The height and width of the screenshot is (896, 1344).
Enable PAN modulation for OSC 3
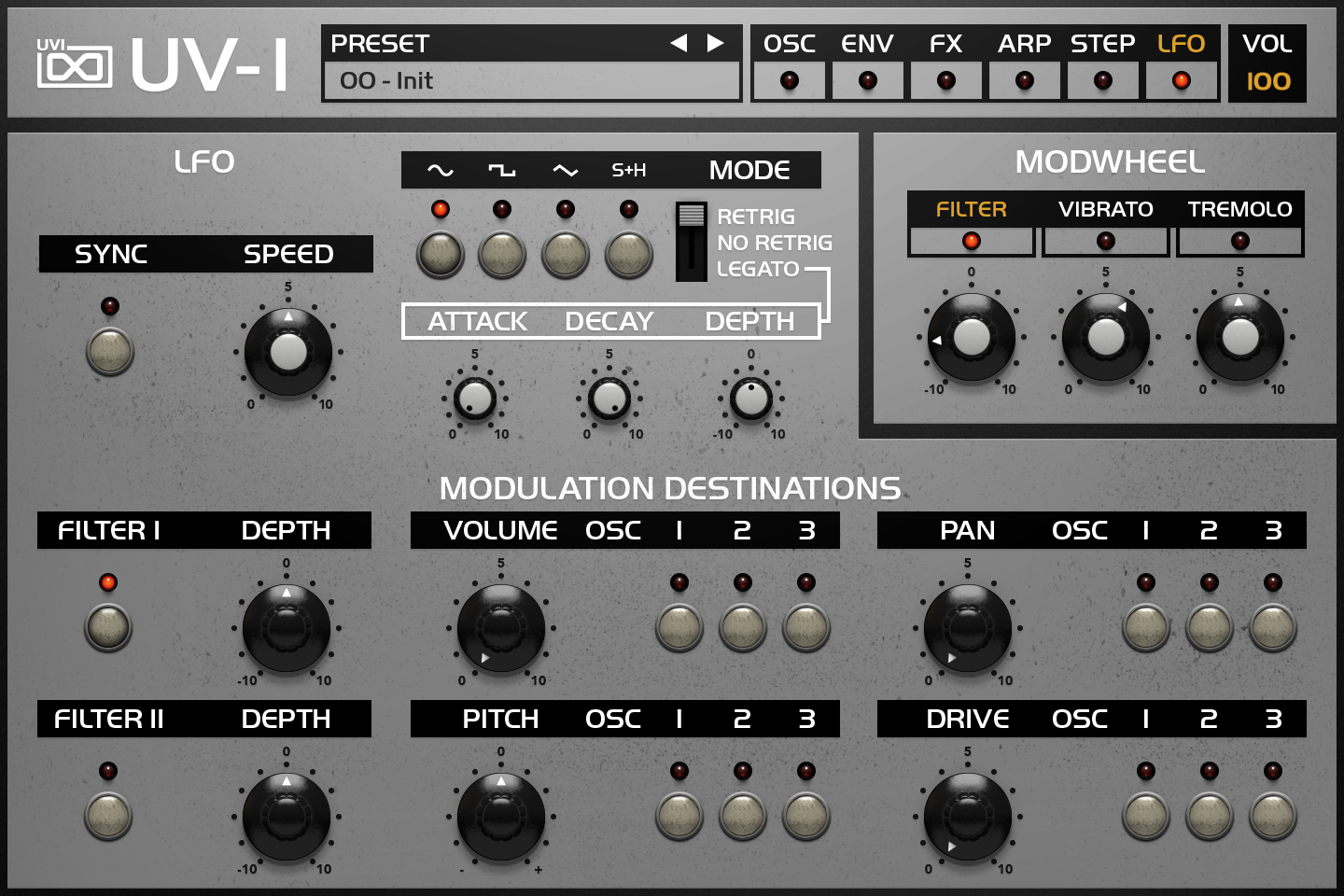click(1273, 627)
